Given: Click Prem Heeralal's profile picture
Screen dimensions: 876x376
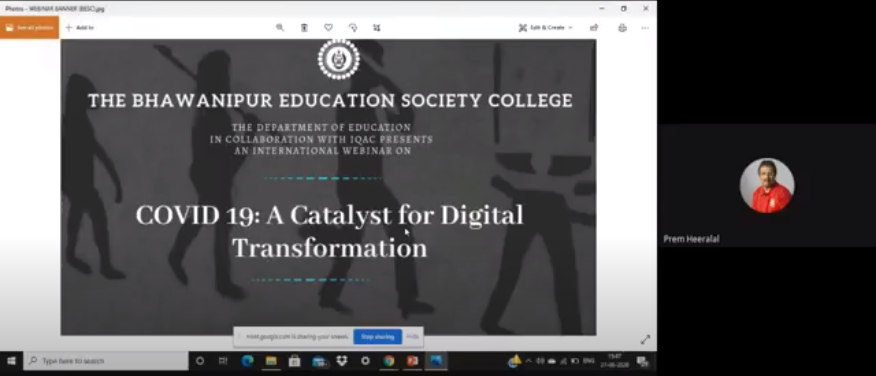Looking at the screenshot, I should (767, 185).
